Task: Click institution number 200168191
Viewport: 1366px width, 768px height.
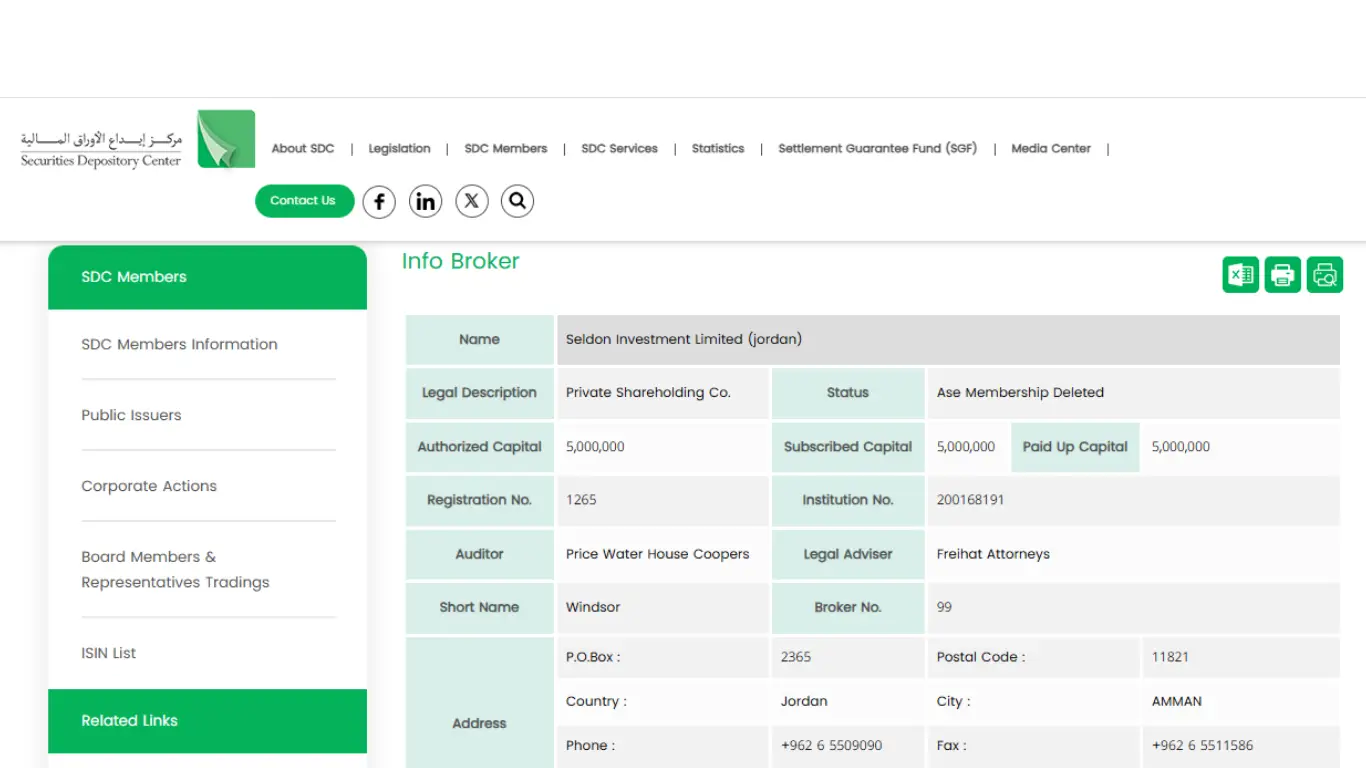Action: point(970,500)
